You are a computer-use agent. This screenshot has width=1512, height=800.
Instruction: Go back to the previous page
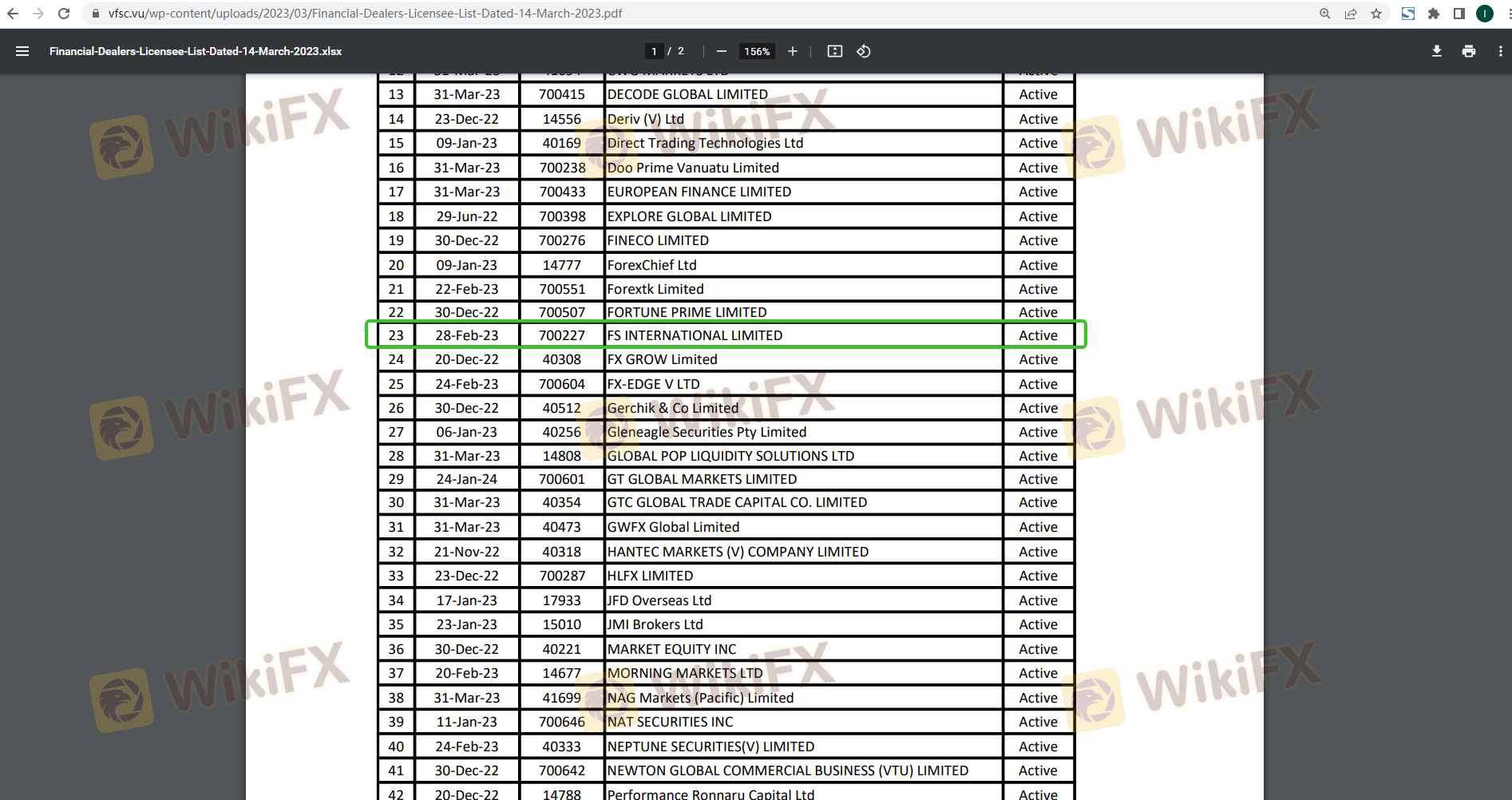[13, 14]
